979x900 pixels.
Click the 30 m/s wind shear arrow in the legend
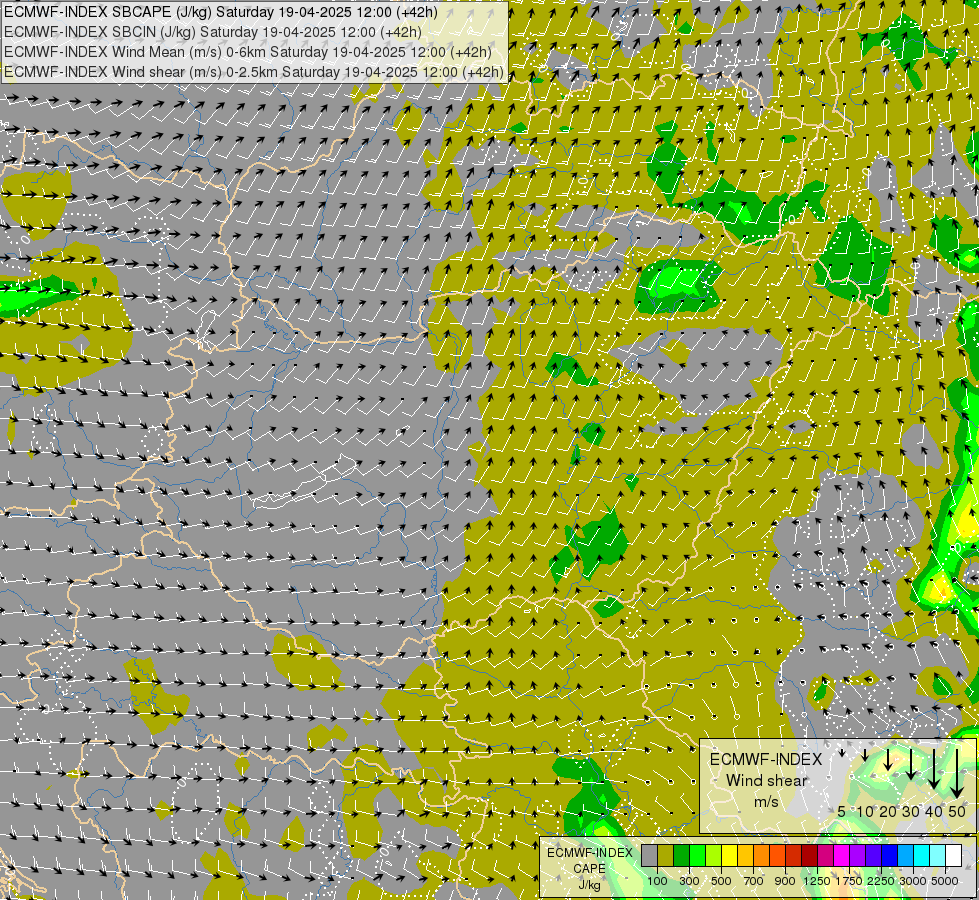911,764
